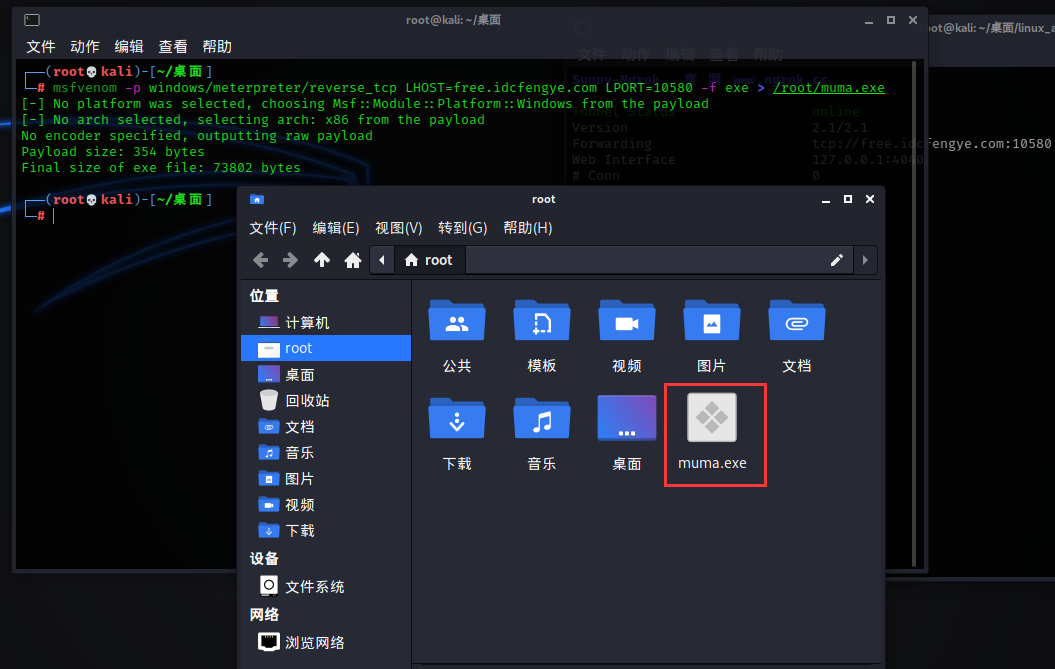Open 动作 menu in terminal window
The image size is (1055, 669).
[x=85, y=46]
